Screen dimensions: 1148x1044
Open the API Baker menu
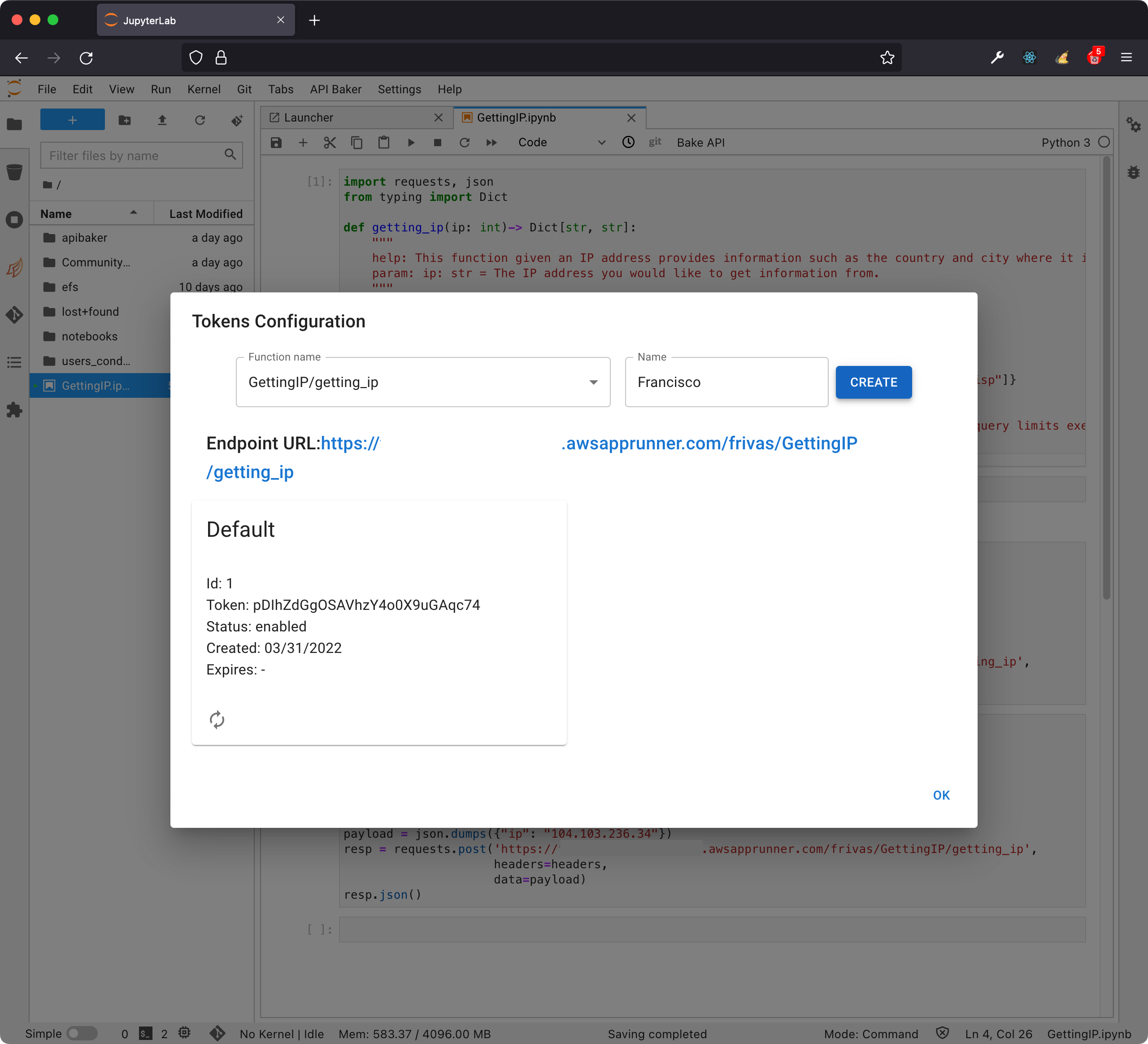[x=335, y=89]
